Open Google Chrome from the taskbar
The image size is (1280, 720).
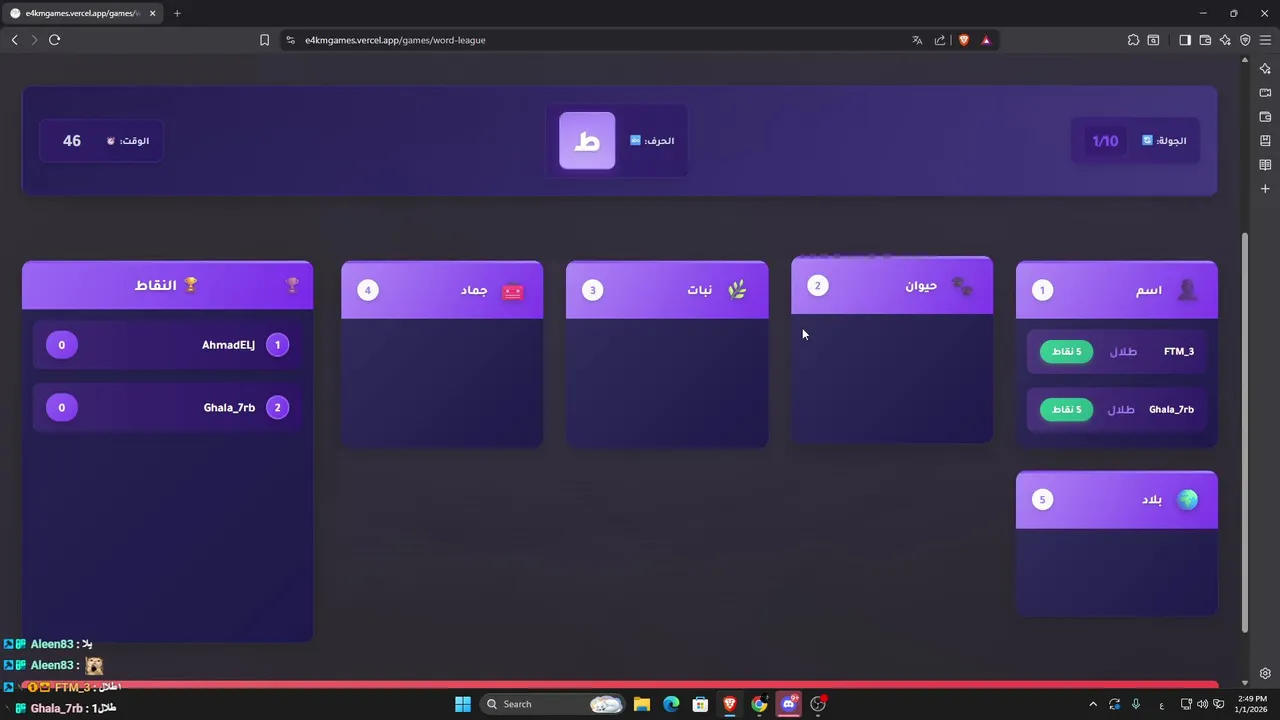[759, 704]
